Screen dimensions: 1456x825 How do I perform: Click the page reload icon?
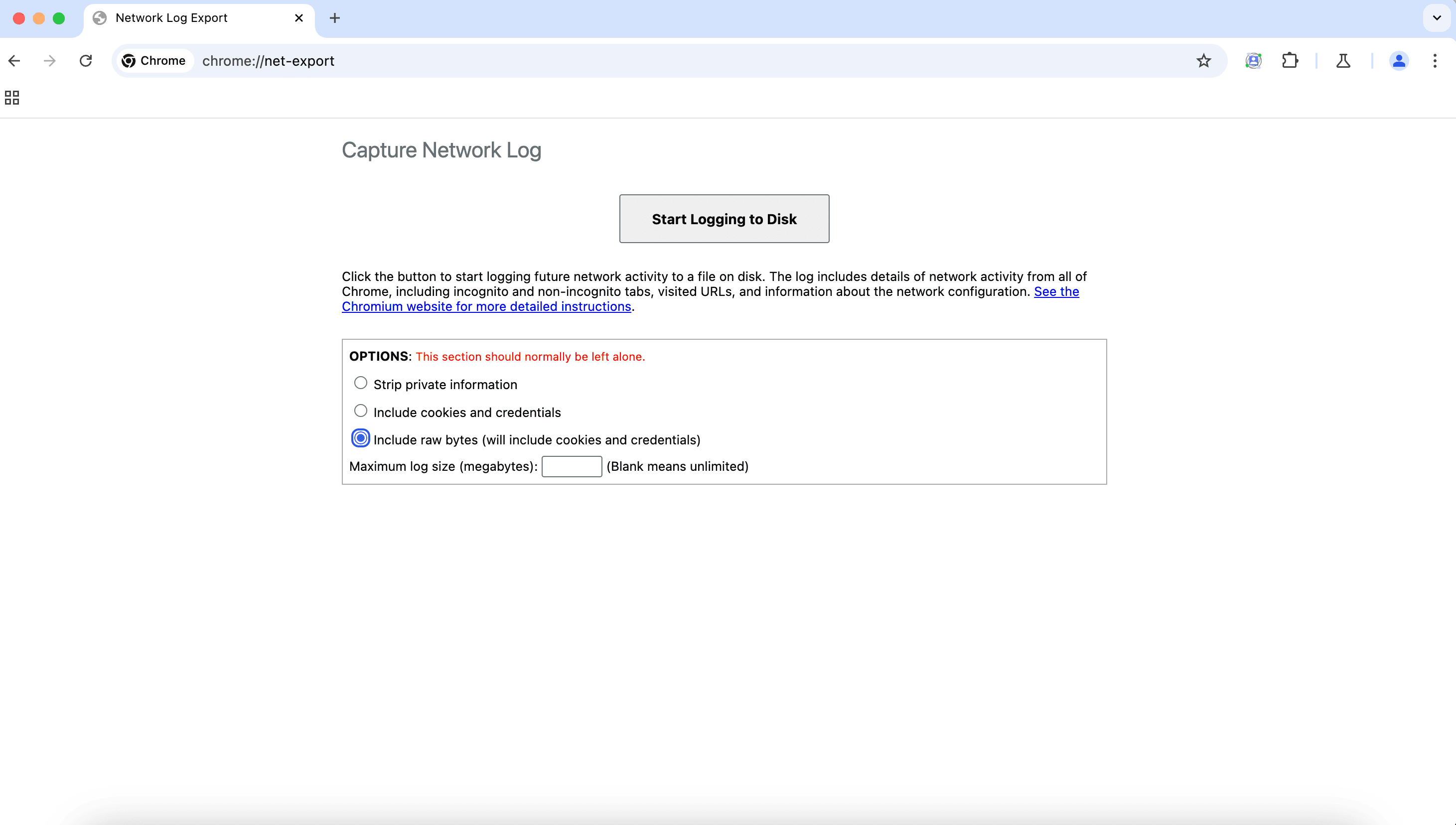click(85, 61)
